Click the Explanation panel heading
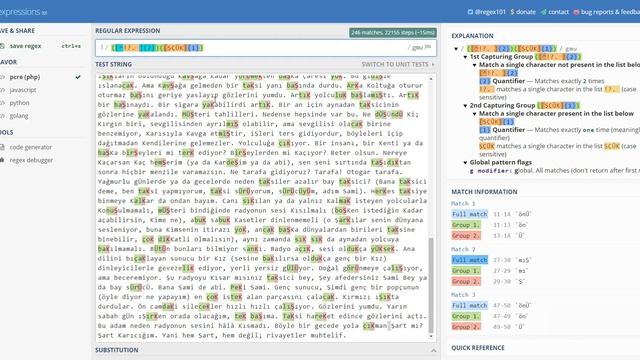 [x=472, y=36]
